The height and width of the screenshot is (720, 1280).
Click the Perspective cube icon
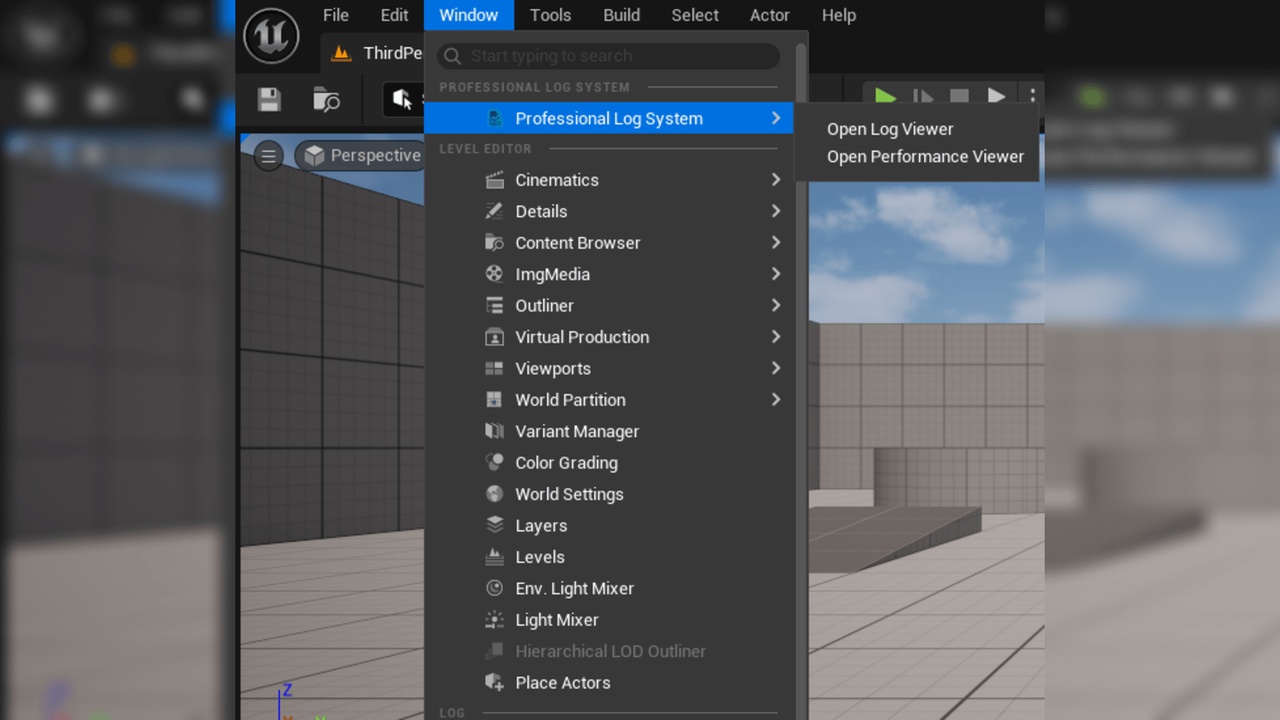point(315,156)
